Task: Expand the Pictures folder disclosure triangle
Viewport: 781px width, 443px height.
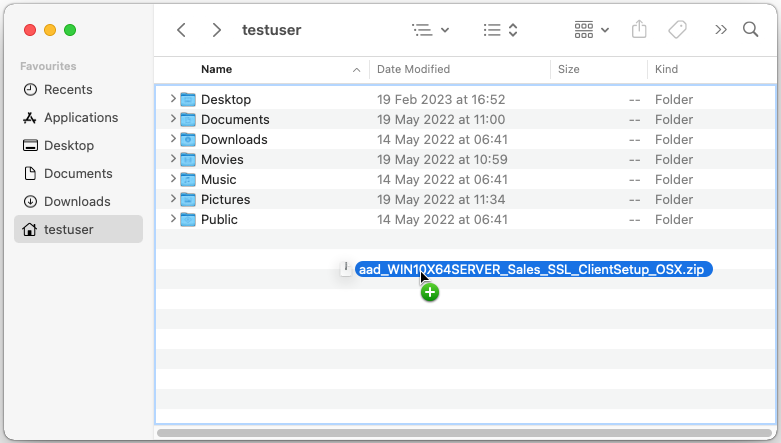Action: (x=173, y=199)
